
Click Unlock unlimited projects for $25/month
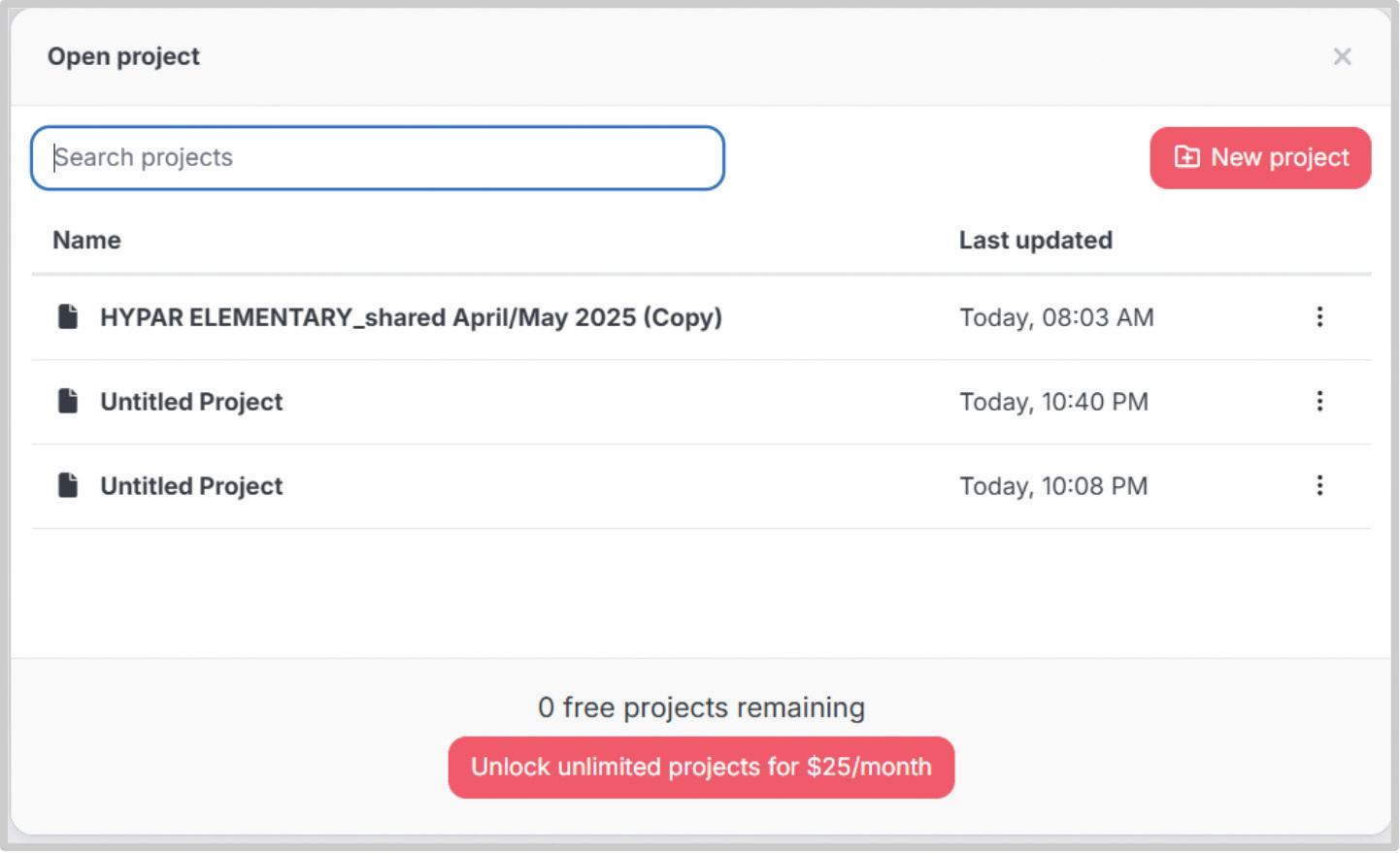point(701,768)
